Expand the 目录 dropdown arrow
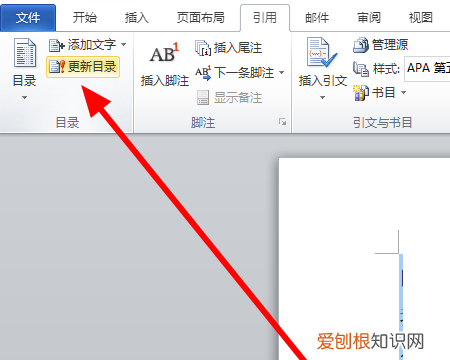Screen dimensions: 450x360 click(24, 98)
